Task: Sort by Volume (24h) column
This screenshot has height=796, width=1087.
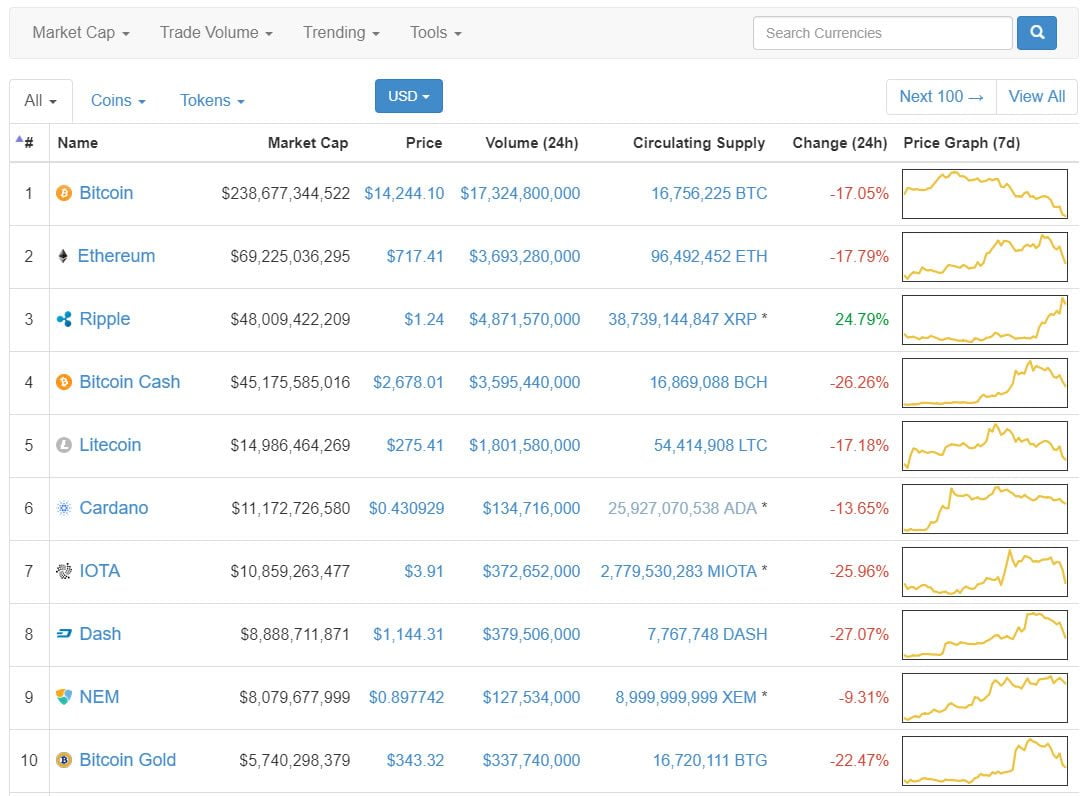Action: [x=532, y=143]
